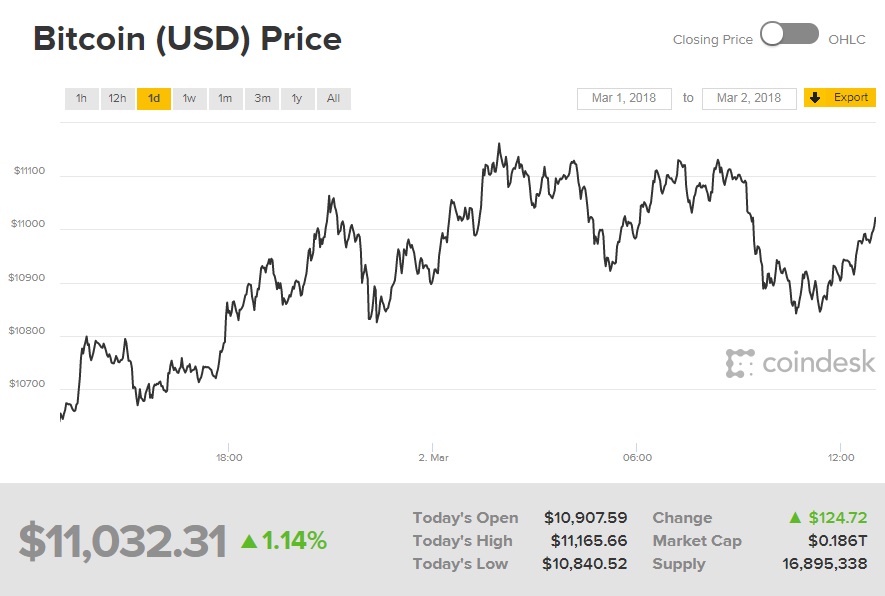Click the price line near the chart peak
Viewport: 885px width, 596px height.
pyautogui.click(x=499, y=146)
